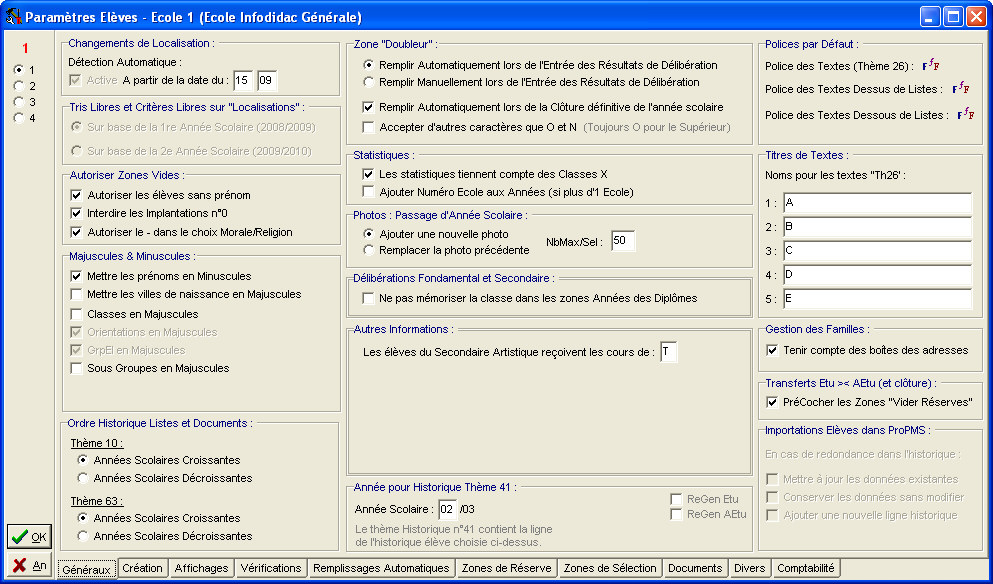Click text title field 2 containing B
The image size is (993, 584).
(x=877, y=227)
